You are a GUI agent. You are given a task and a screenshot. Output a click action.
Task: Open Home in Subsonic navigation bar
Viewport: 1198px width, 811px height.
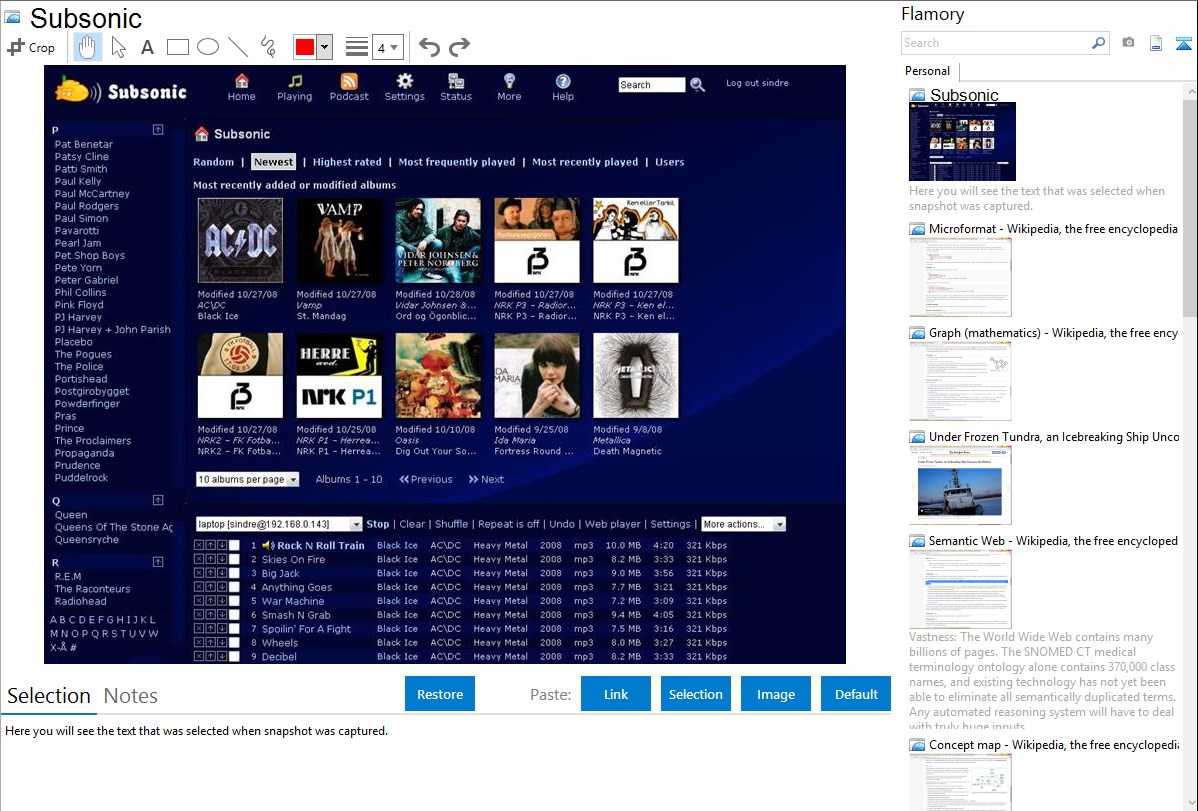coord(241,87)
